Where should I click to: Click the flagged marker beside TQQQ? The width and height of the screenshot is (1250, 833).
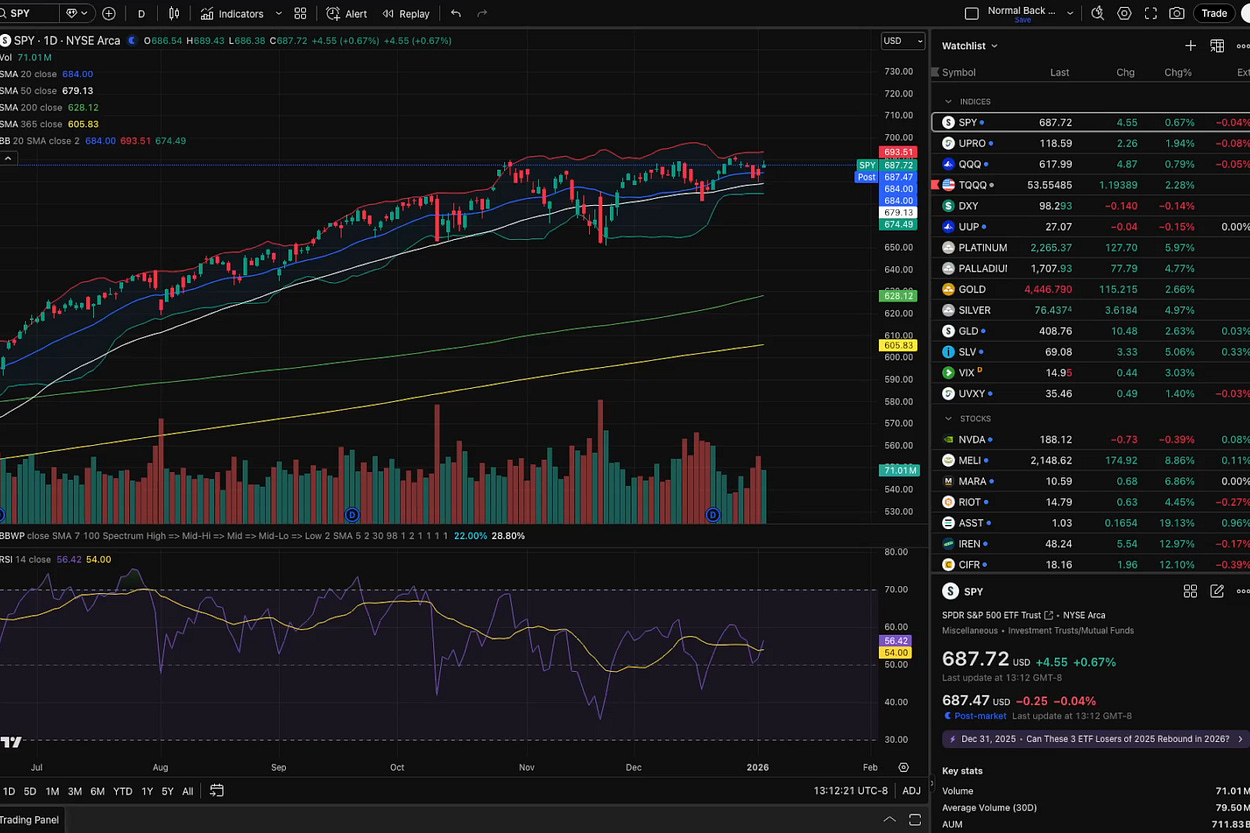click(x=935, y=185)
